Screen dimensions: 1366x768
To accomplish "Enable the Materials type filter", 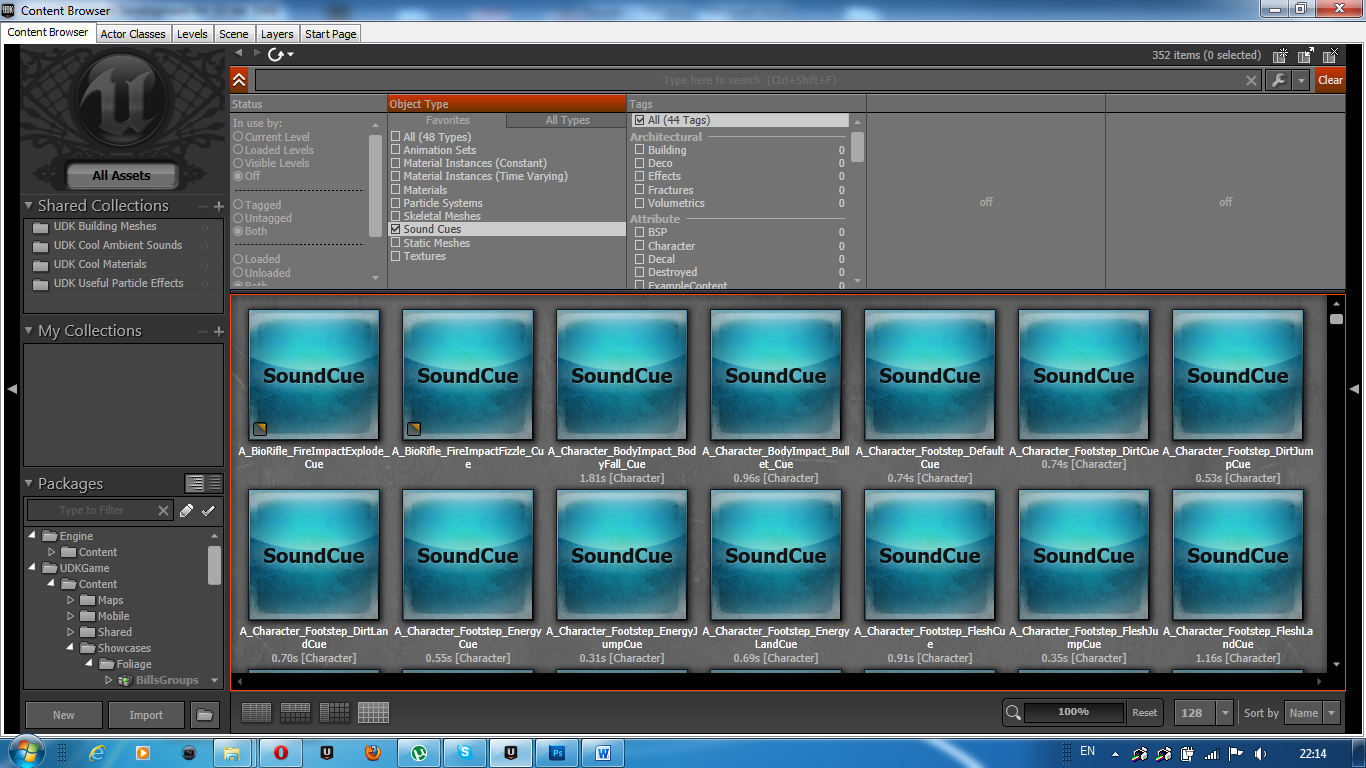I will point(395,190).
